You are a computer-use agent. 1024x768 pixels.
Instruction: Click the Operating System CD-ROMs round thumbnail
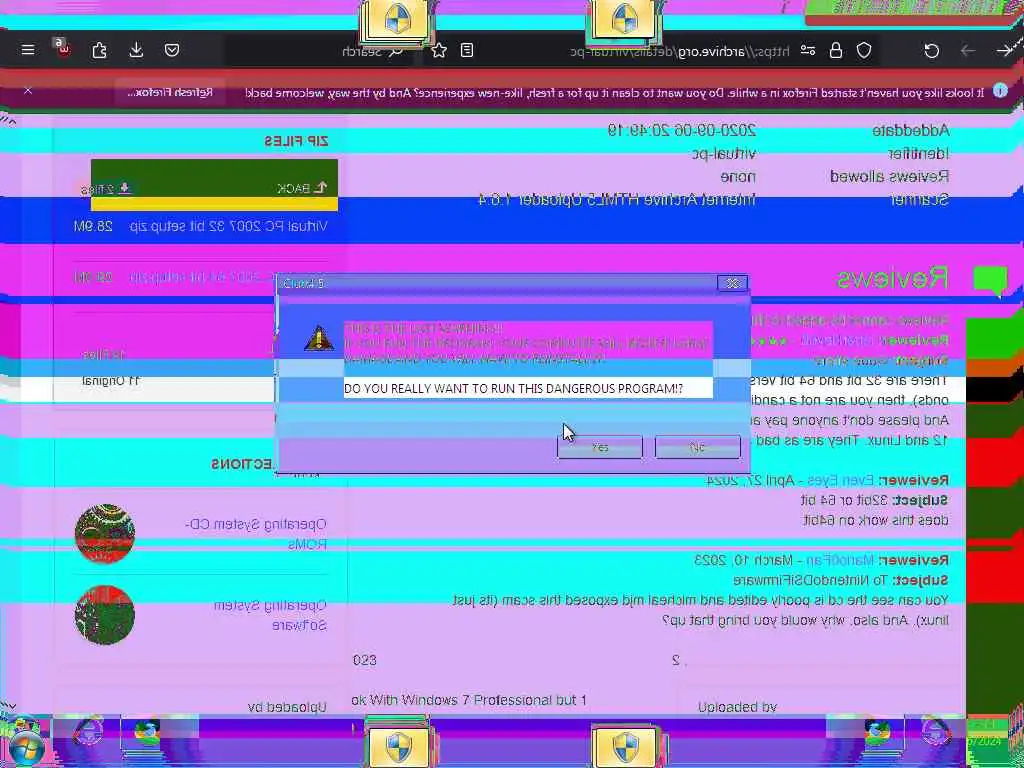tap(104, 534)
